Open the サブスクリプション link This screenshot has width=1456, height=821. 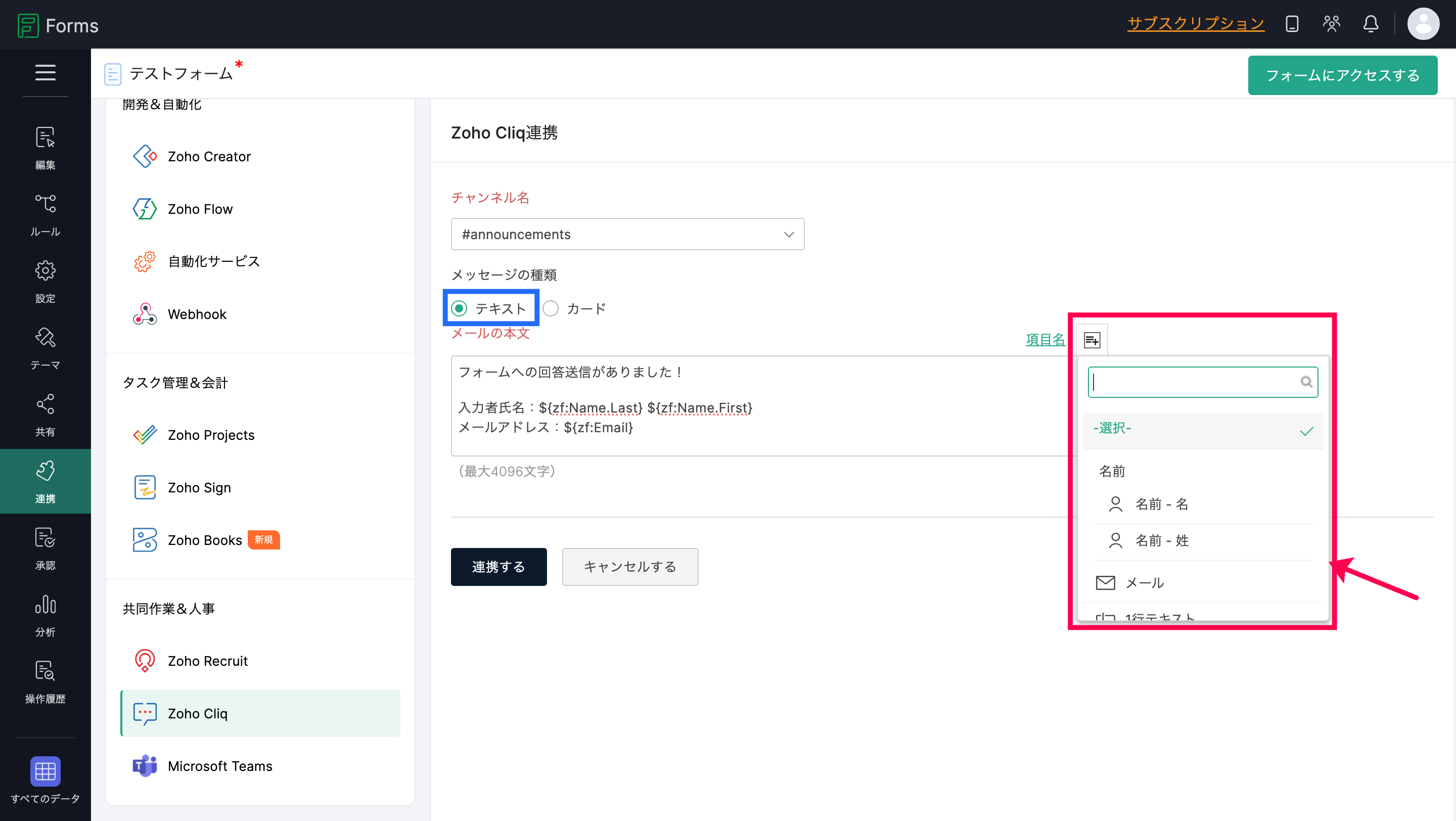(x=1196, y=24)
